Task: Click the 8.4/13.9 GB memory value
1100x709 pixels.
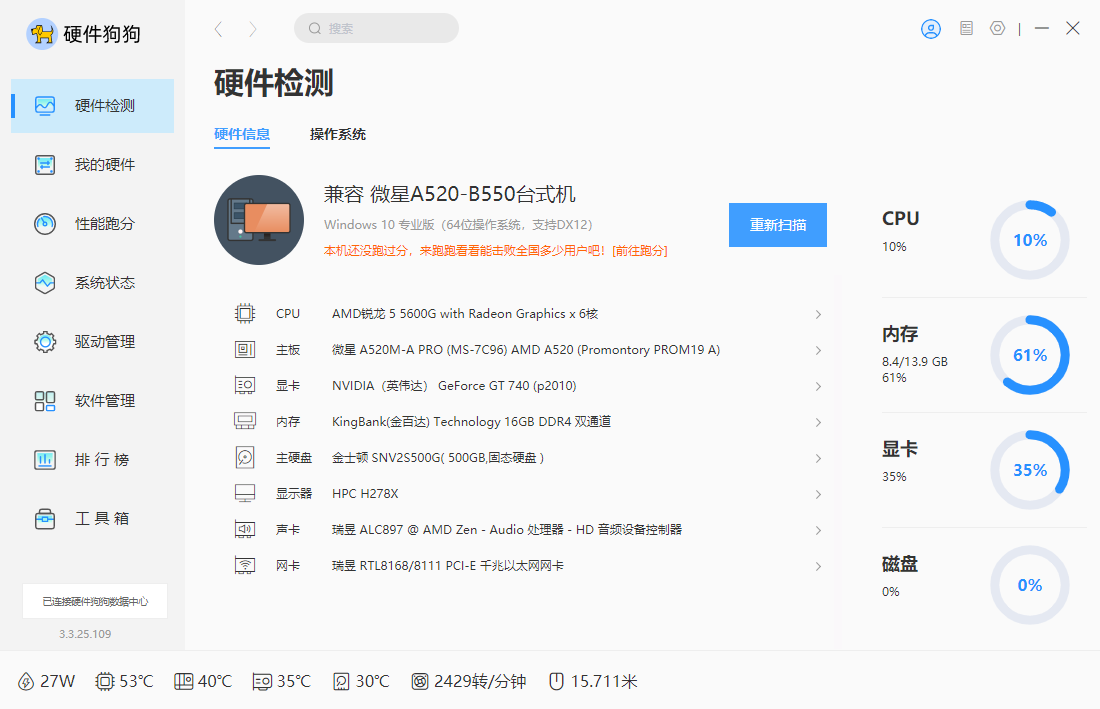Action: tap(915, 362)
